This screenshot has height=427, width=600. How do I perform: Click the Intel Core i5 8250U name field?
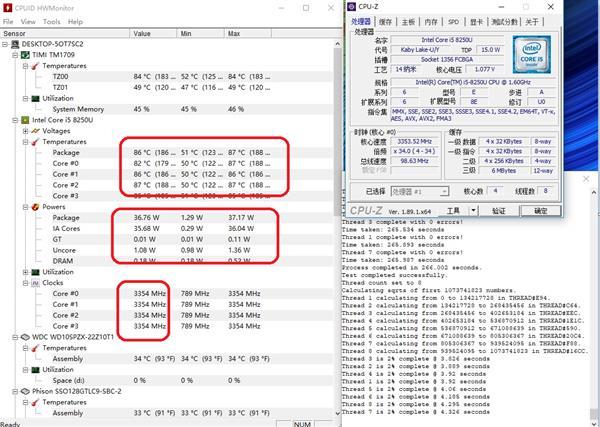point(447,40)
